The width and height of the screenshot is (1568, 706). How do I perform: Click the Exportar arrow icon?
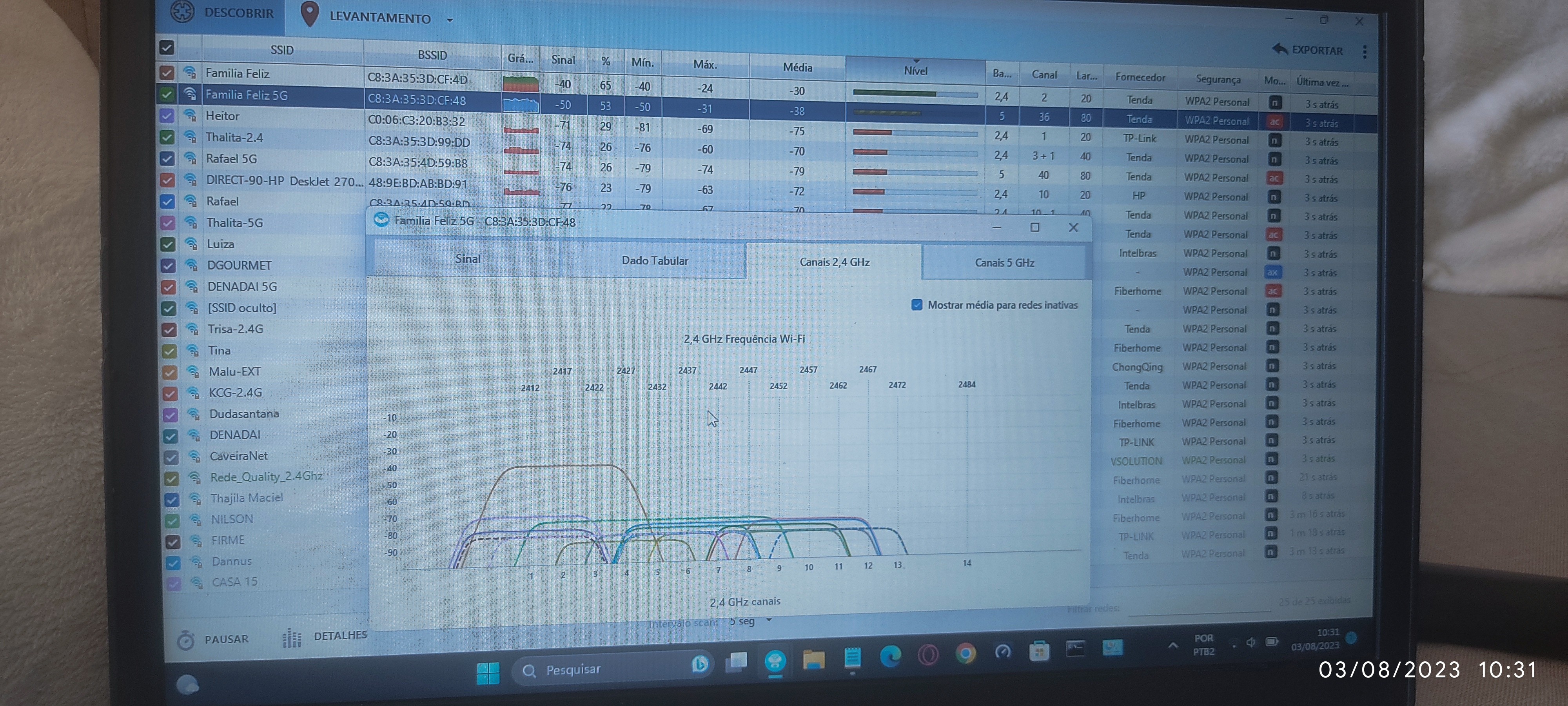(1279, 49)
